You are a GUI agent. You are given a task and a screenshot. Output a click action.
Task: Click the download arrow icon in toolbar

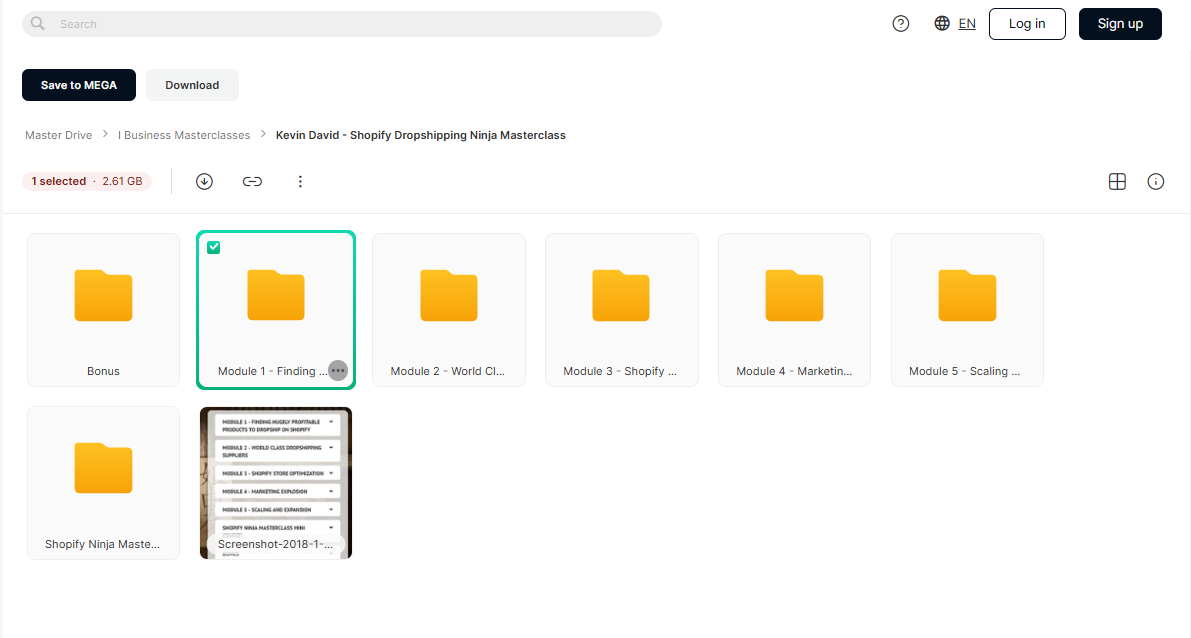pos(204,182)
